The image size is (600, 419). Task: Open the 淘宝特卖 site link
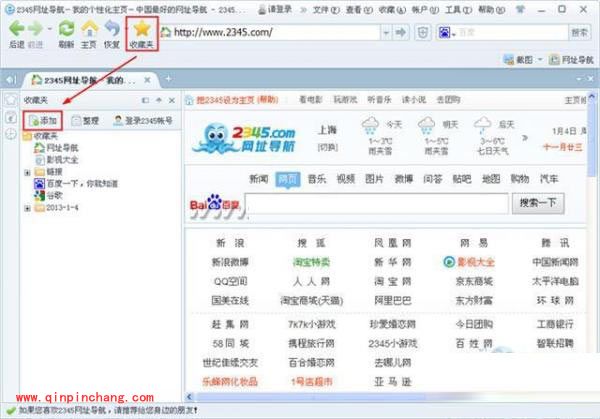[x=311, y=262]
